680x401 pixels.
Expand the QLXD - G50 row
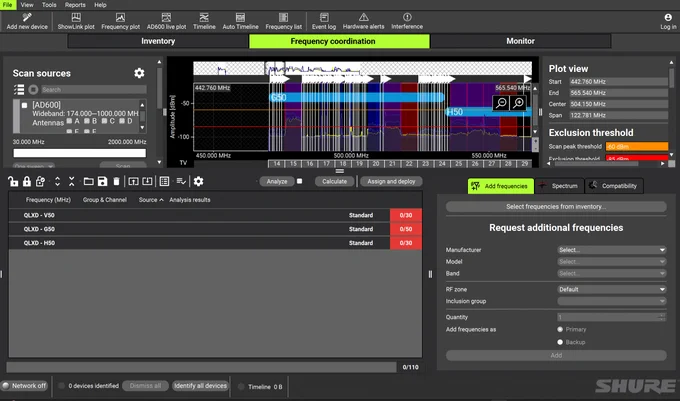coord(215,229)
